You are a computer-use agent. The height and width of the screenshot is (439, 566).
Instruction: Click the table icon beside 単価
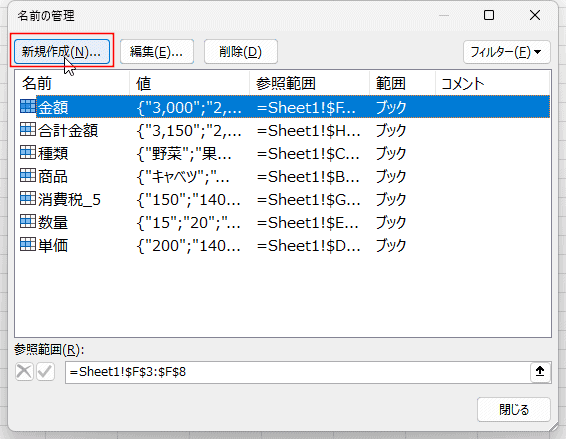point(28,244)
